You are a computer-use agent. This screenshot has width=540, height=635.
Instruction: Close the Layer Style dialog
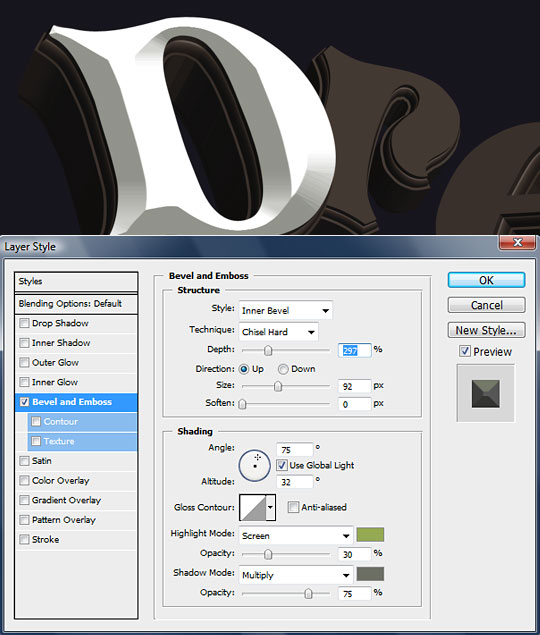pyautogui.click(x=517, y=242)
